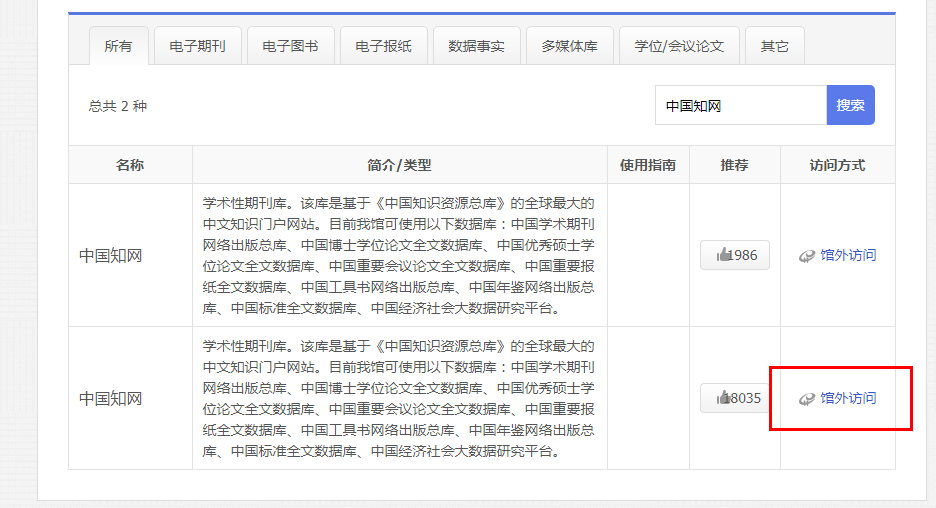
Task: Click 中国知网 name in the 8035-likes row
Action: 110,398
